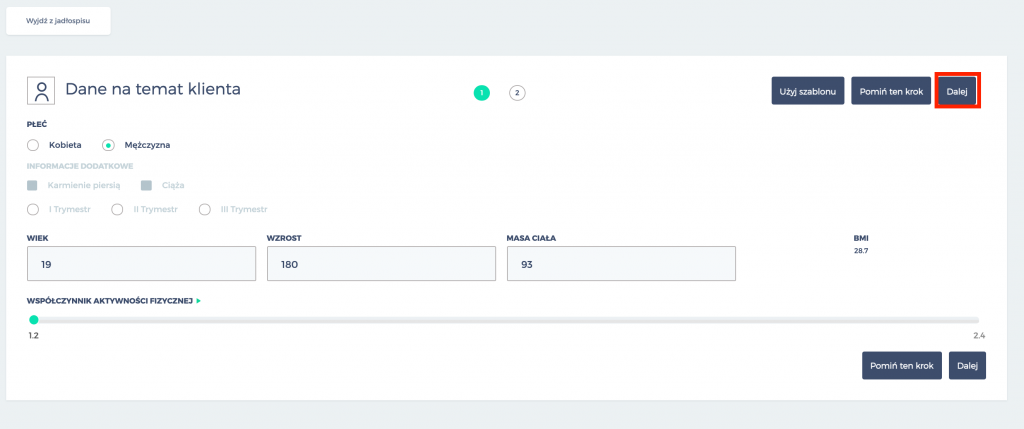1024x429 pixels.
Task: Click into the Wzrost field
Action: click(x=381, y=264)
